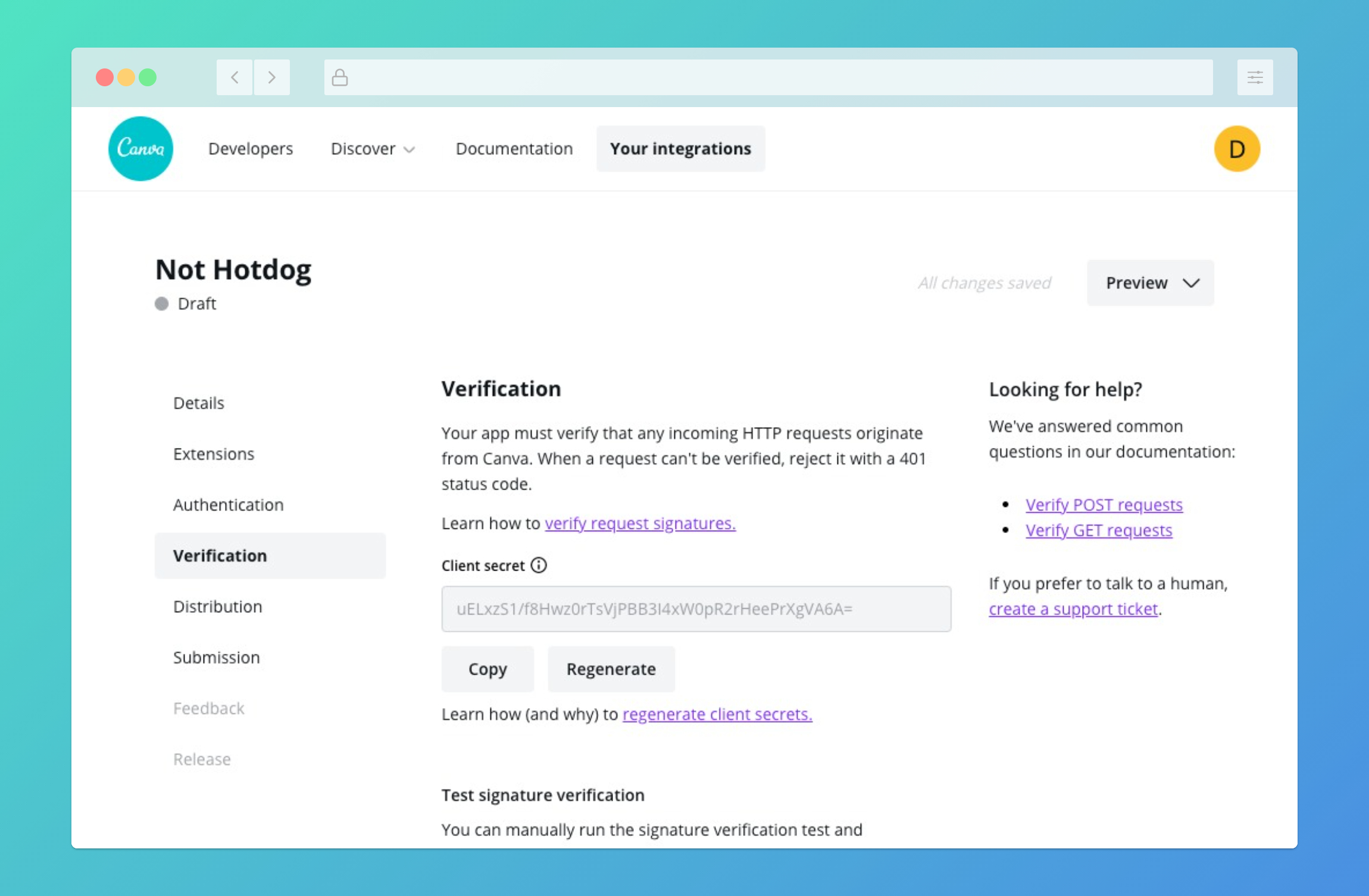1369x896 pixels.
Task: Open the Distribution section
Action: [218, 607]
